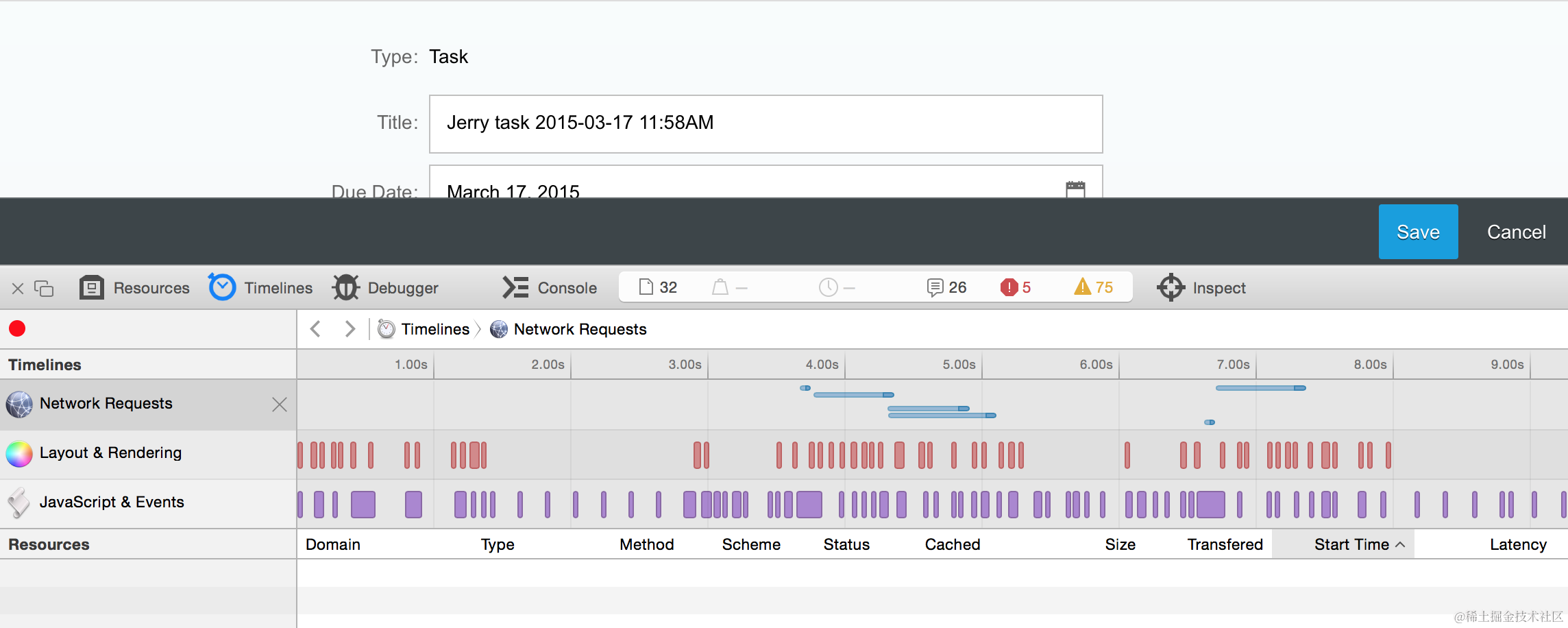Click the document count icon showing 32

(658, 287)
